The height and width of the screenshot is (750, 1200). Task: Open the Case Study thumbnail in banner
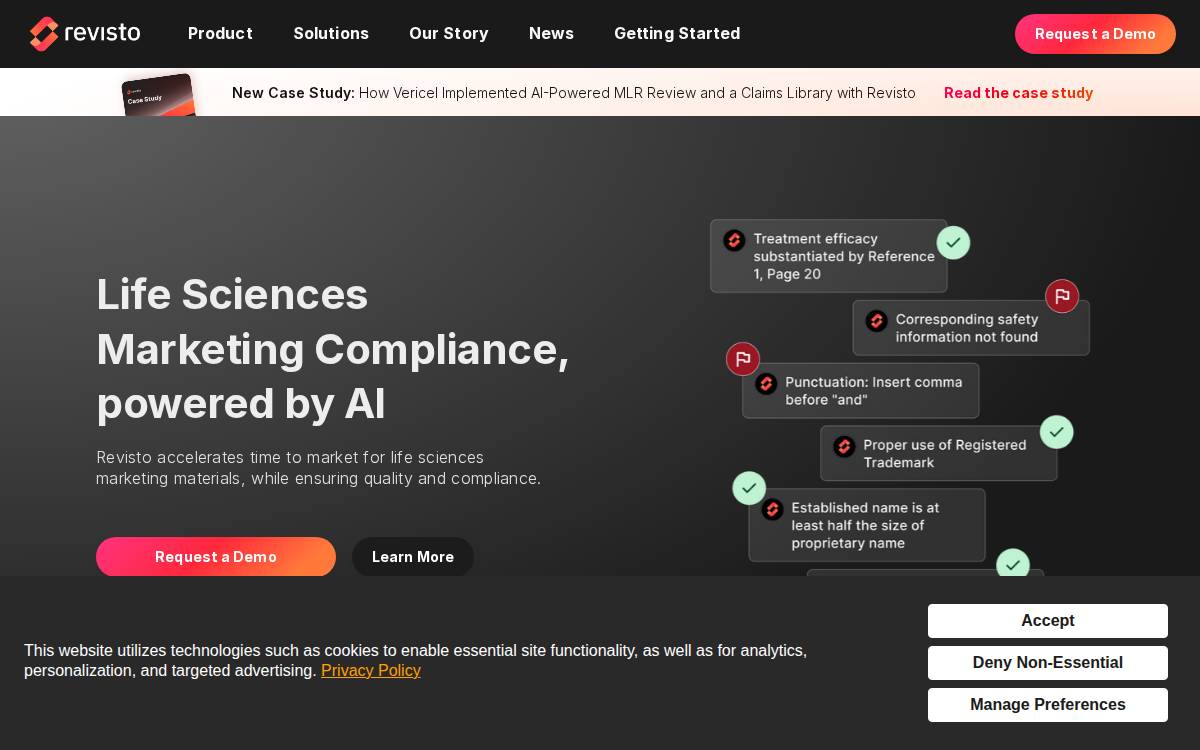pos(158,95)
